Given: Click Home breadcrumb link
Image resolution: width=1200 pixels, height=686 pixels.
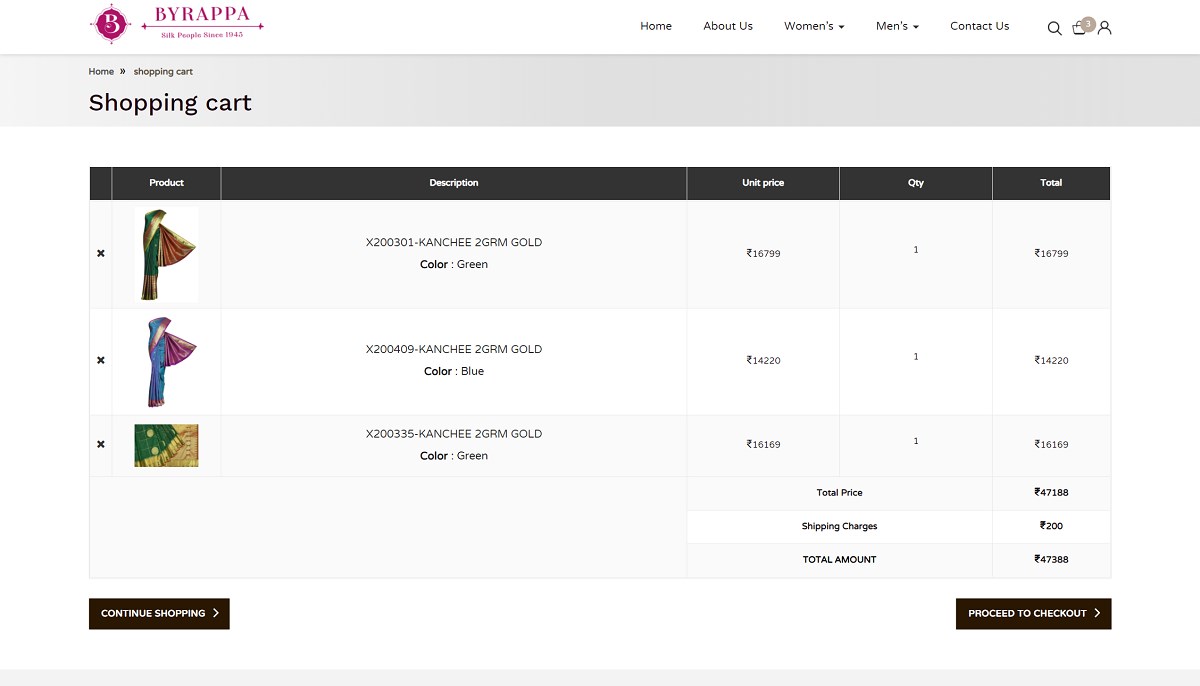Looking at the screenshot, I should pyautogui.click(x=101, y=72).
